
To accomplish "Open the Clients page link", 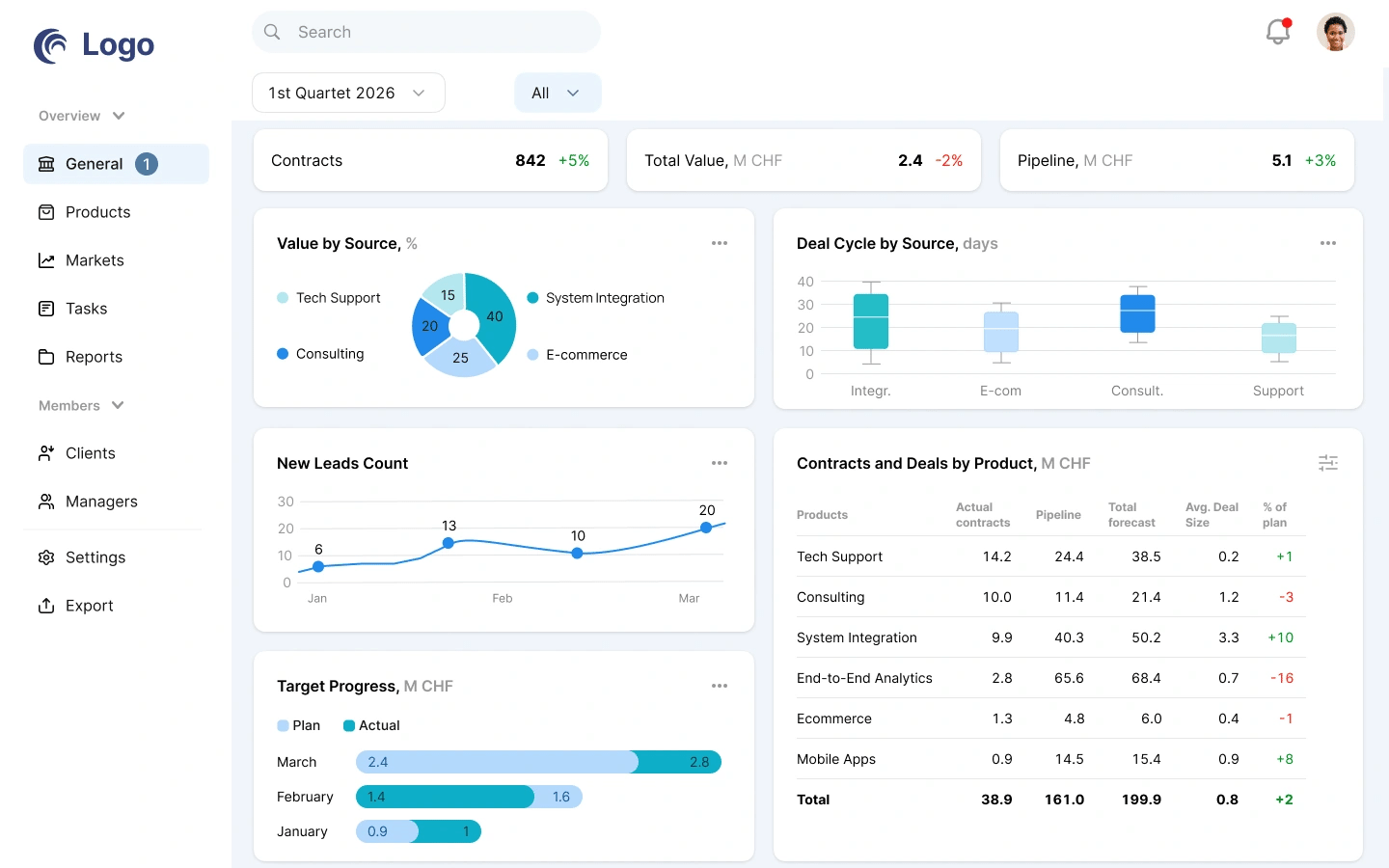I will click(116, 453).
